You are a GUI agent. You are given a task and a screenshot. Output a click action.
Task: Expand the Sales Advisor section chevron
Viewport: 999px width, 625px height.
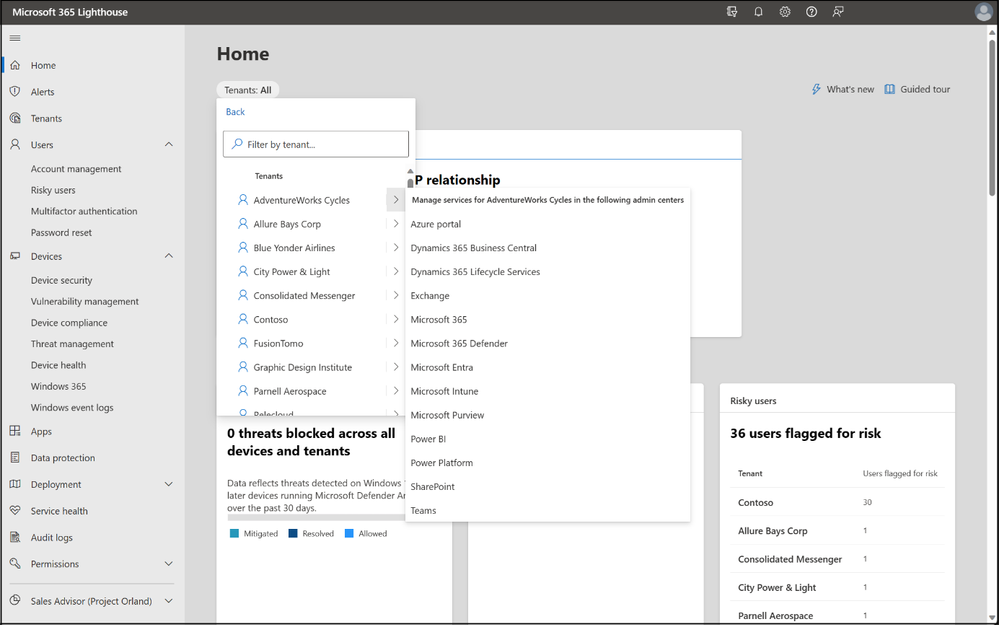click(x=169, y=601)
